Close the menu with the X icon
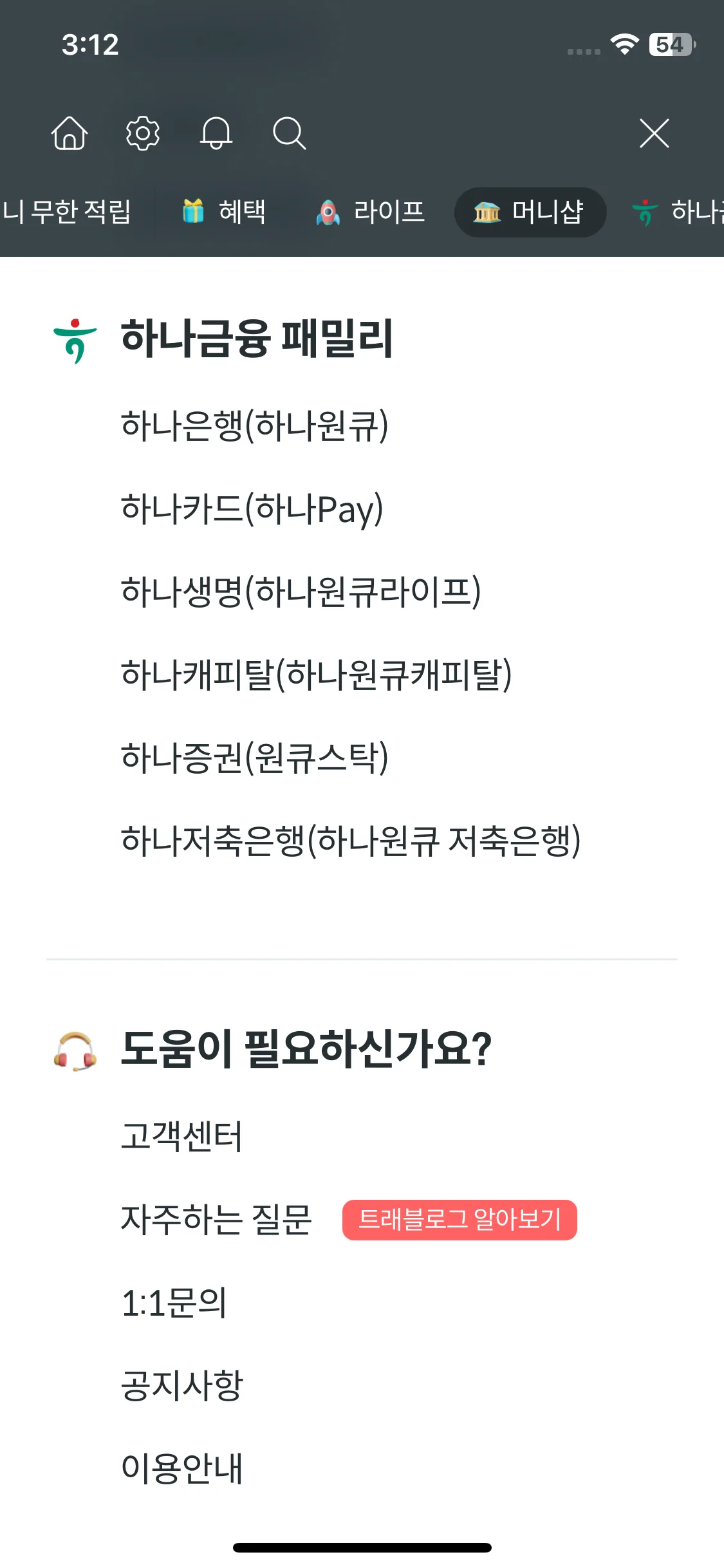Viewport: 724px width, 1568px height. (x=654, y=133)
